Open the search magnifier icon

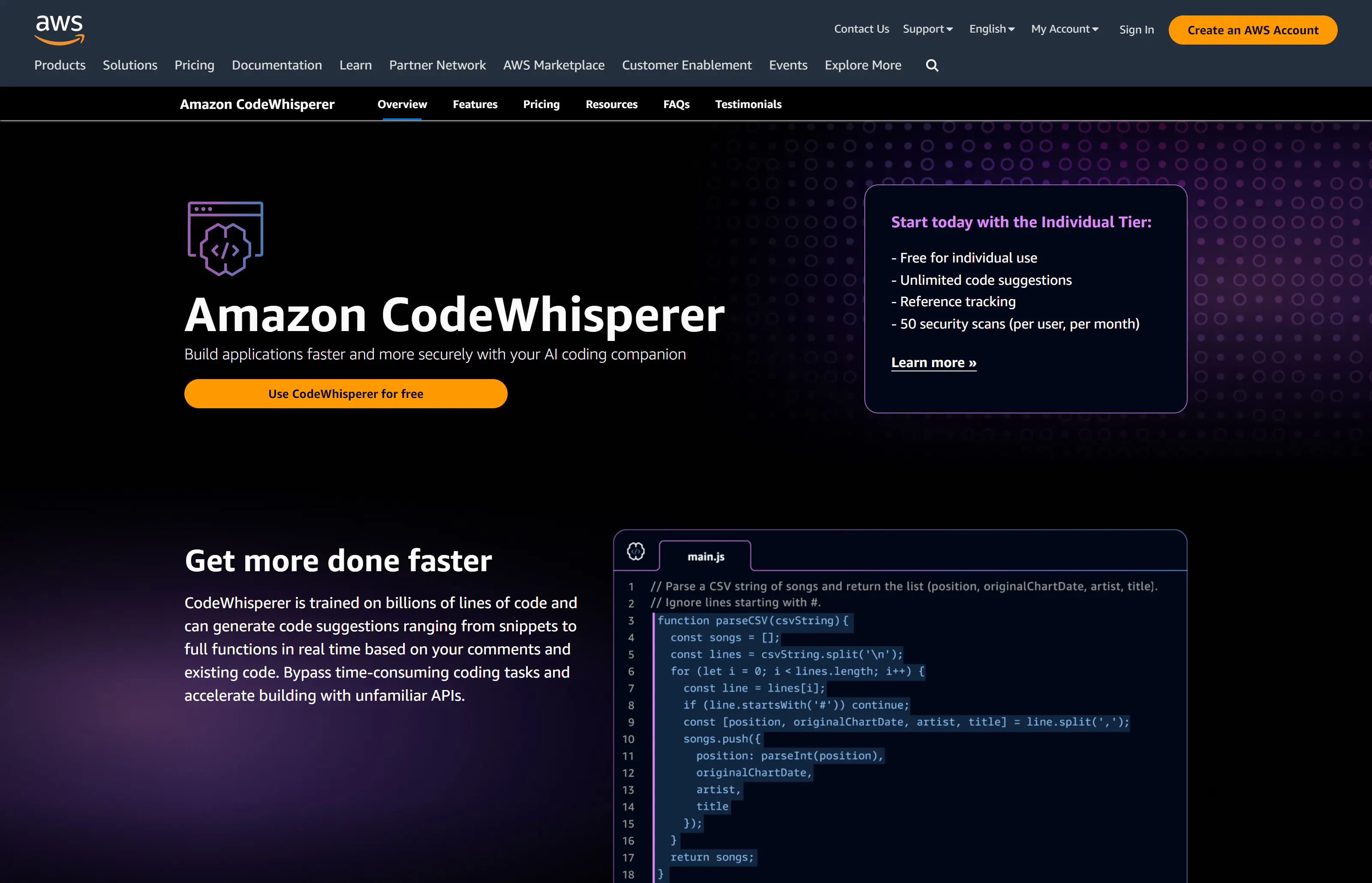932,65
